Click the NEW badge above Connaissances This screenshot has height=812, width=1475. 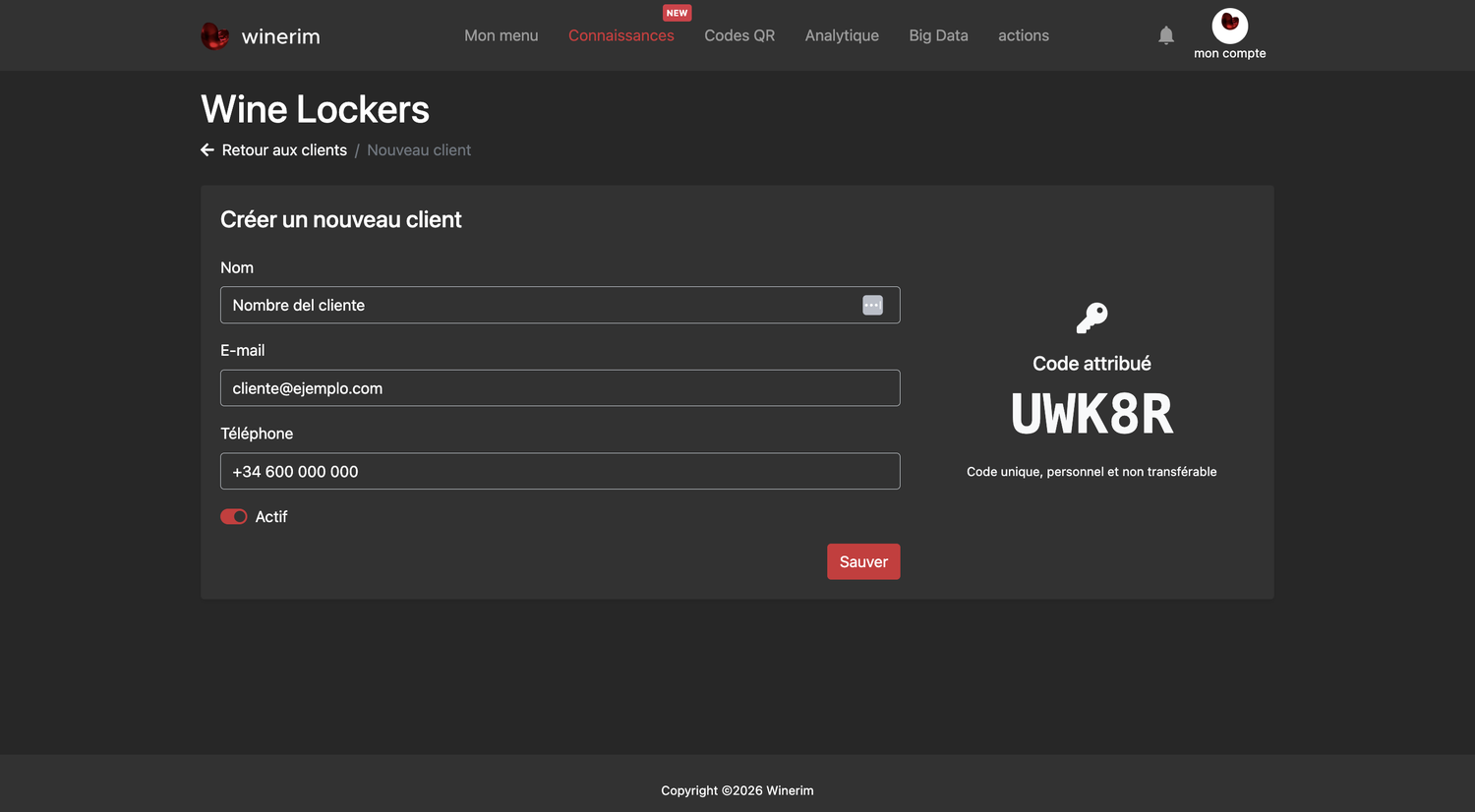tap(677, 13)
